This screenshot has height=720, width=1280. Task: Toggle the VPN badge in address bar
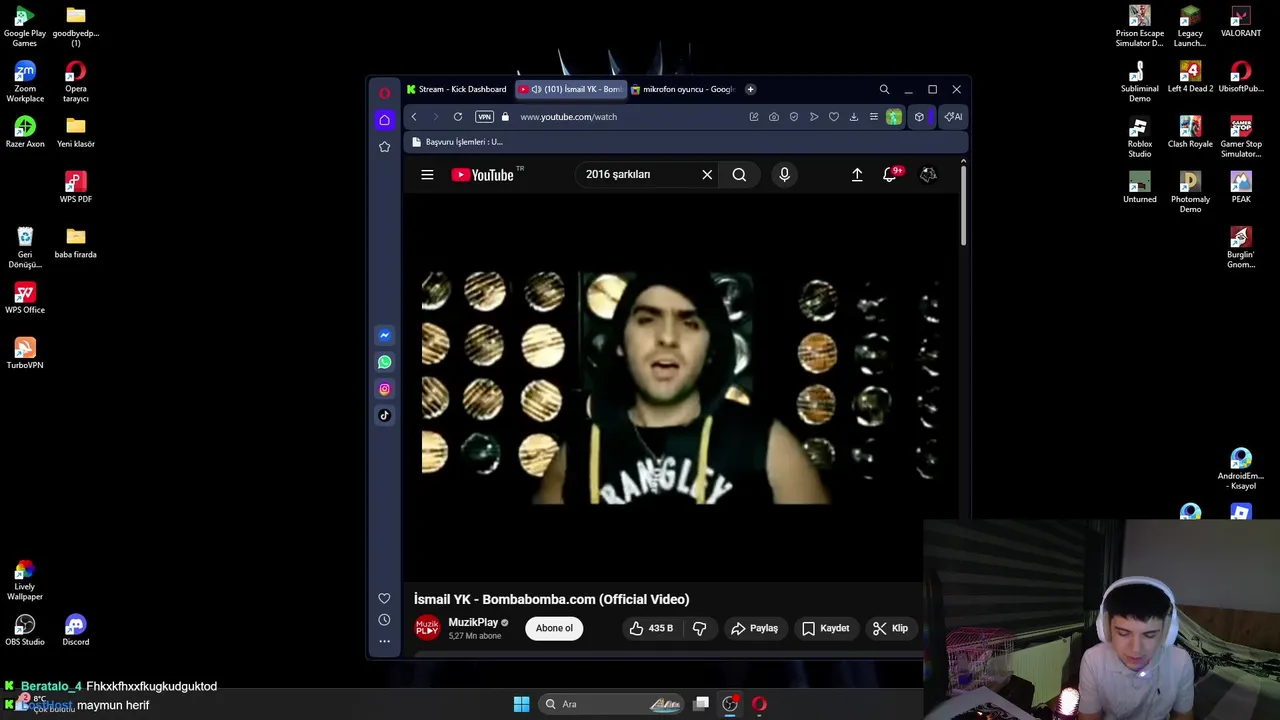point(484,117)
